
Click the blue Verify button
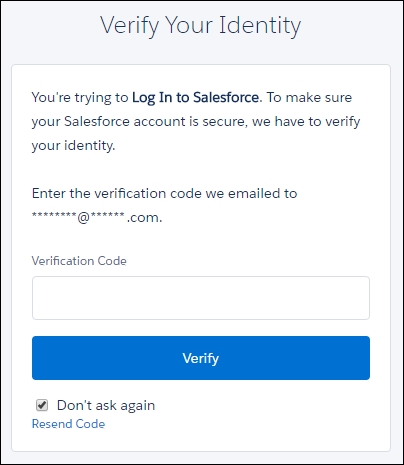click(x=201, y=358)
